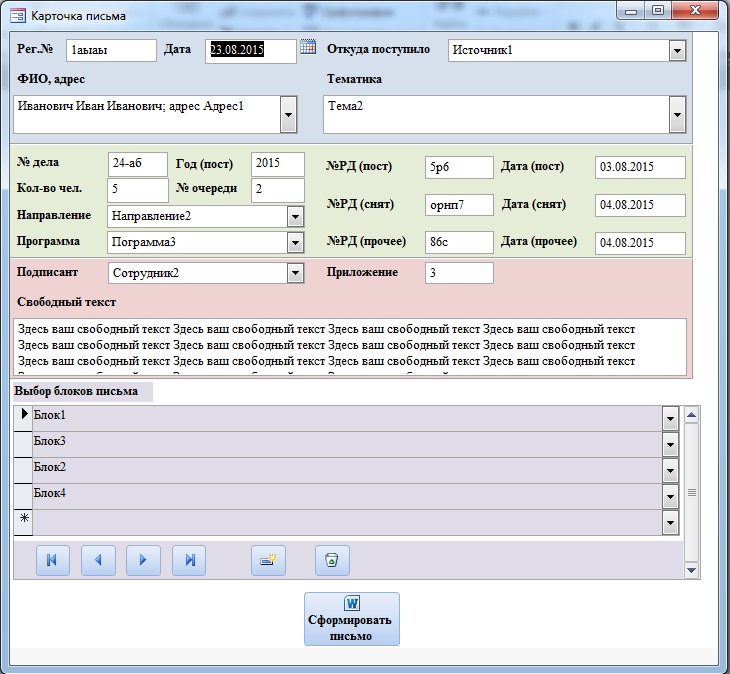Click the add new record icon
This screenshot has height=674, width=730.
coord(268,560)
